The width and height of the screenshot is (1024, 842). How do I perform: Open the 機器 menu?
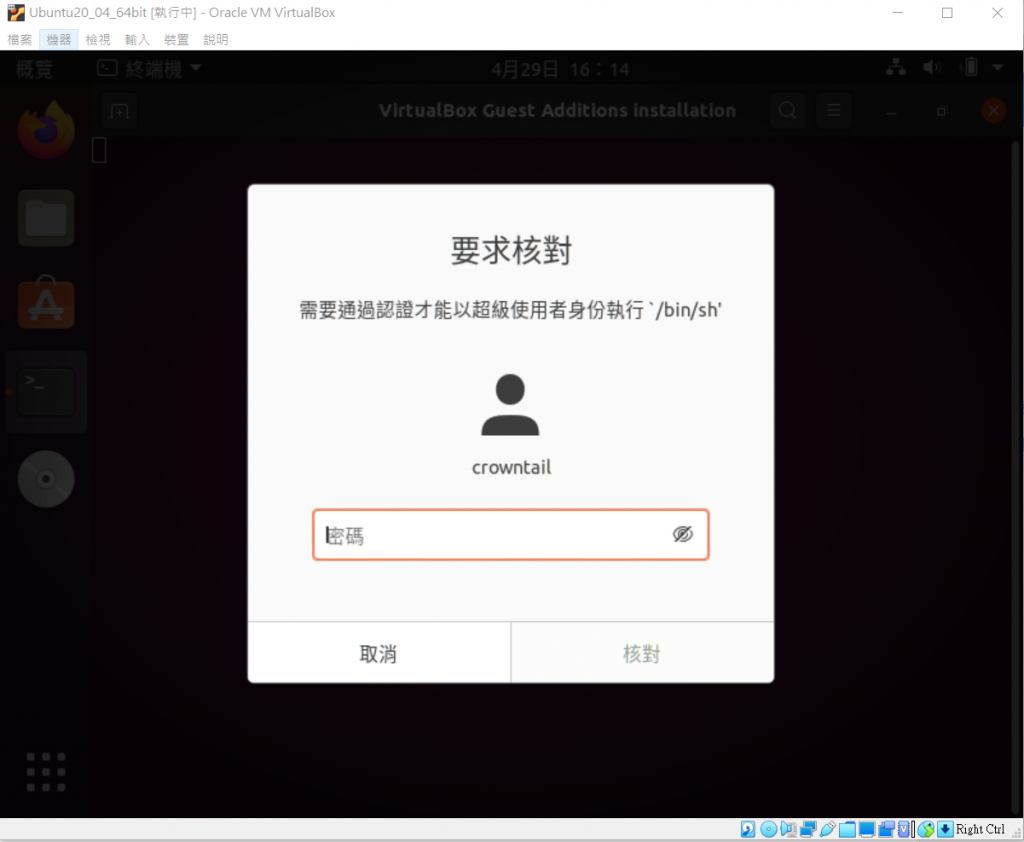pos(59,40)
